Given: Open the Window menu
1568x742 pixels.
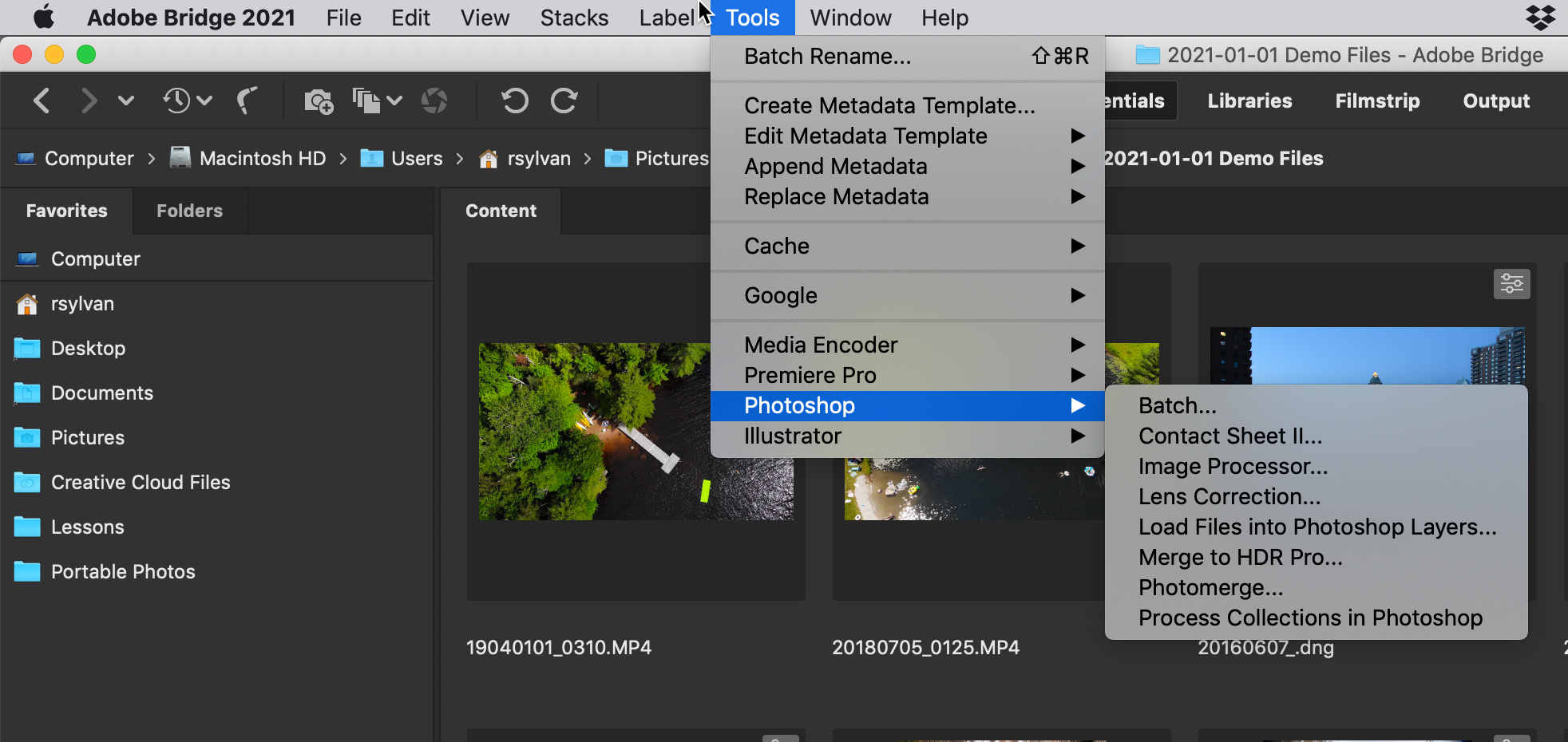Looking at the screenshot, I should coord(849,18).
